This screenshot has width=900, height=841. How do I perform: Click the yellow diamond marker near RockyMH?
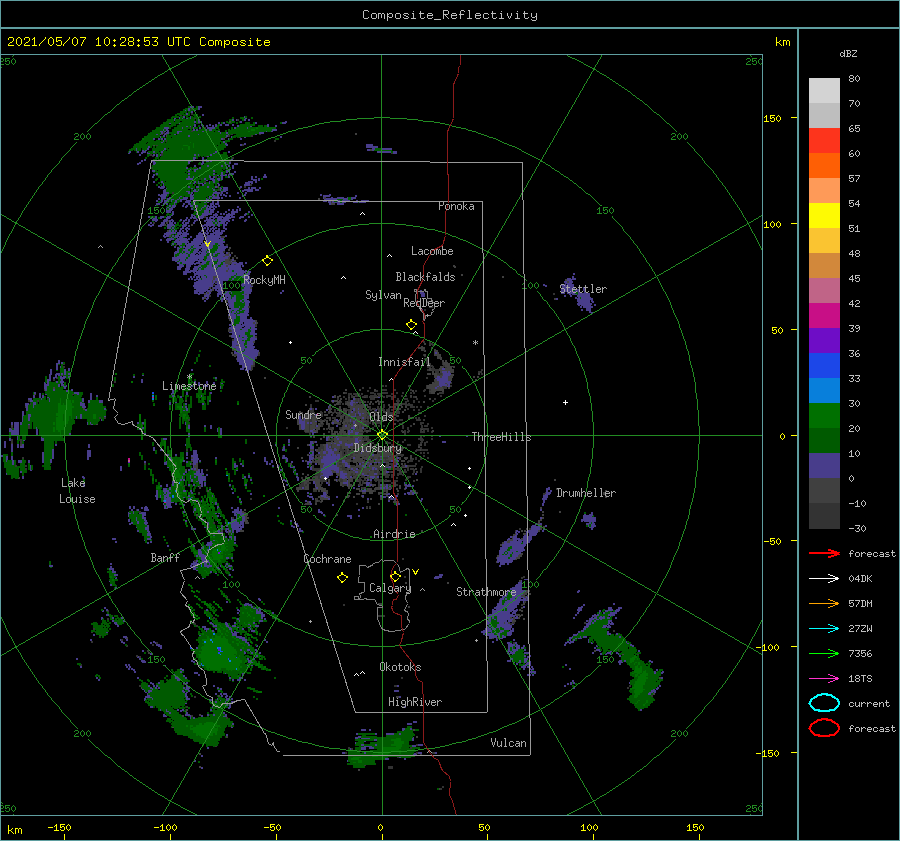[267, 261]
